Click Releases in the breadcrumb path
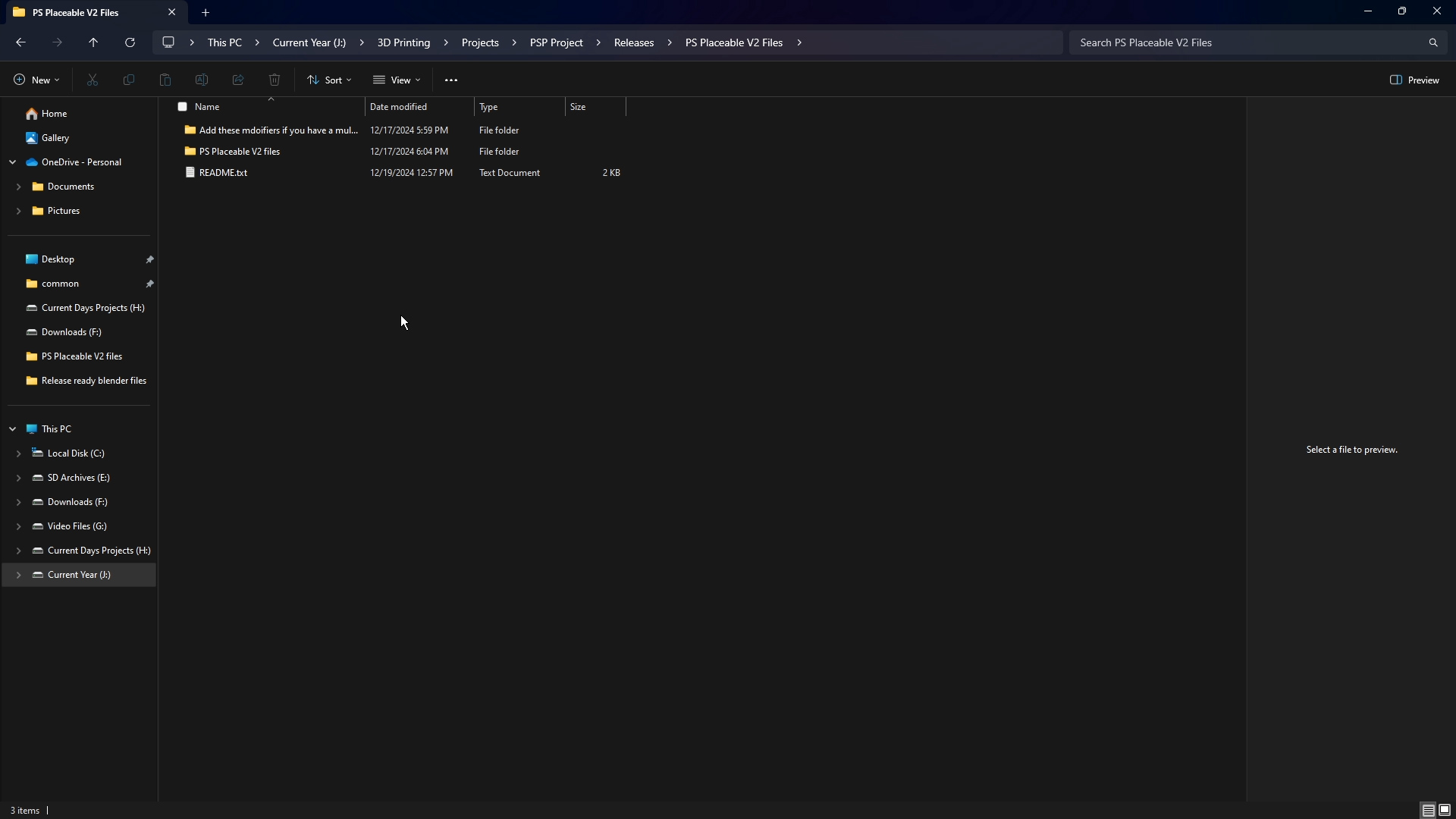Image resolution: width=1456 pixels, height=819 pixels. coord(633,42)
